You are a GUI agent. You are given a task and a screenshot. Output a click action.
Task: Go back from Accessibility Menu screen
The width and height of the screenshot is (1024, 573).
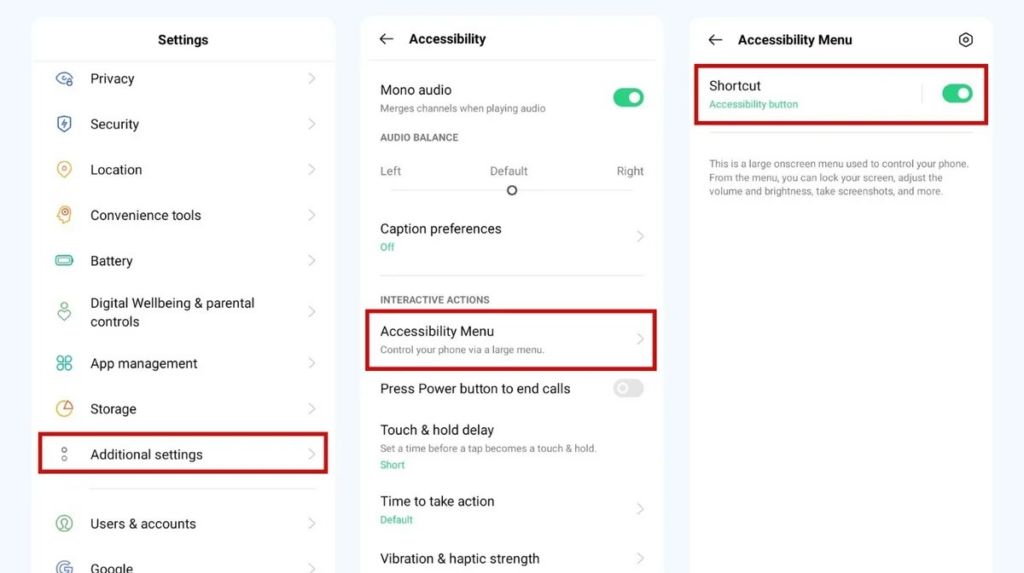(715, 40)
